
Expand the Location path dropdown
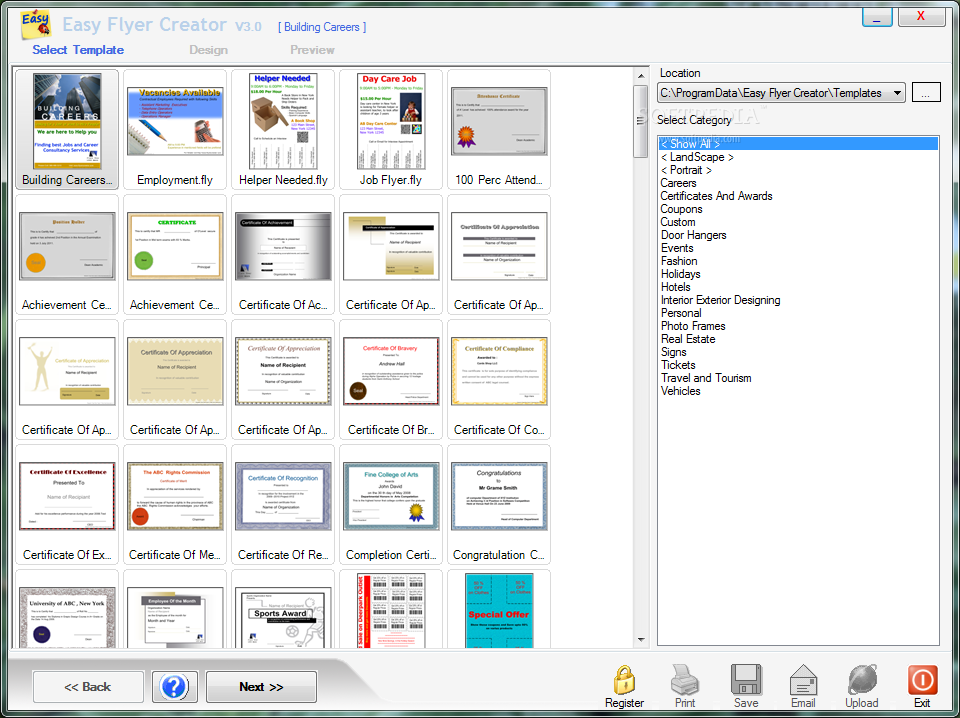point(896,93)
